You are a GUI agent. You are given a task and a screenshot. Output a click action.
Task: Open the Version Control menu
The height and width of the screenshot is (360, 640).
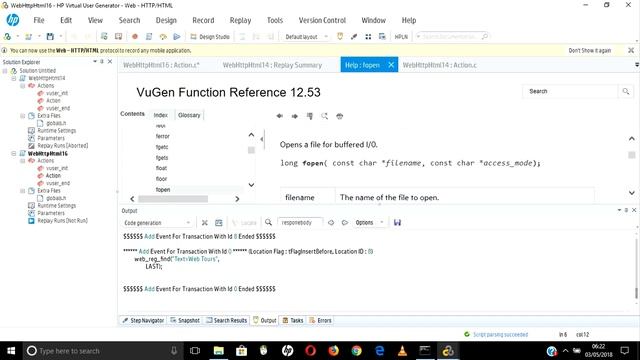322,20
